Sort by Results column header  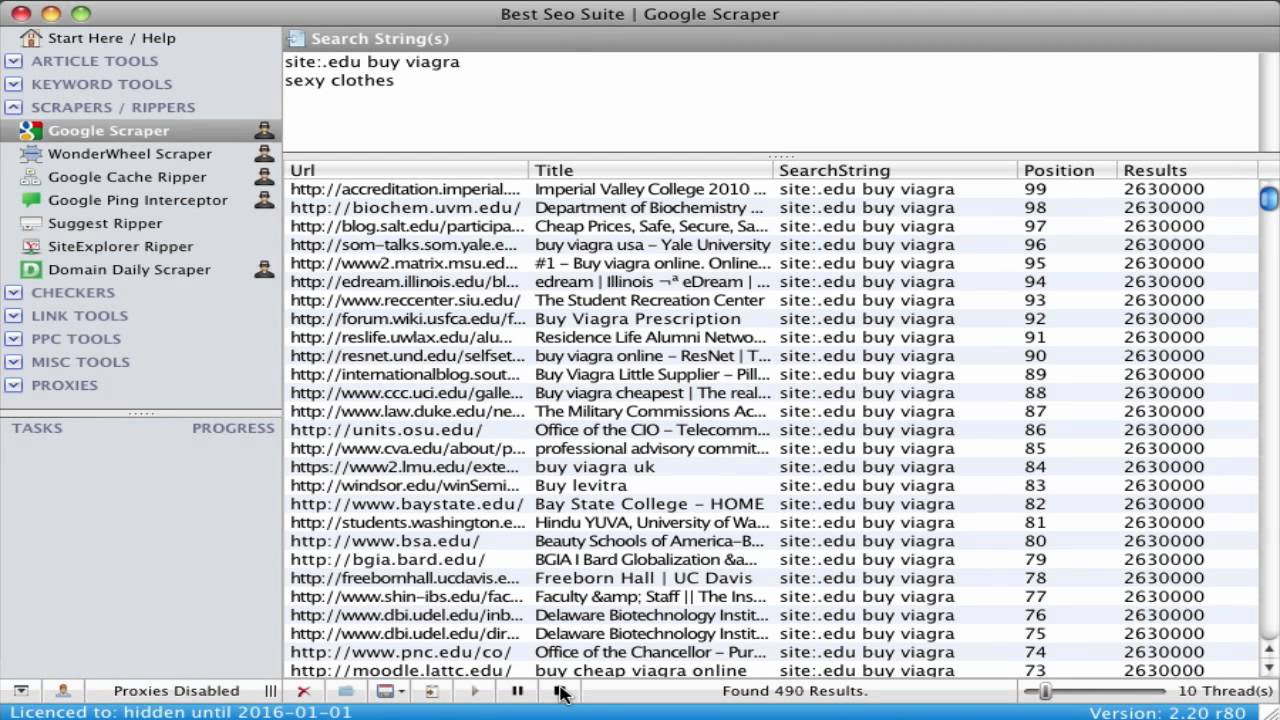[1187, 171]
